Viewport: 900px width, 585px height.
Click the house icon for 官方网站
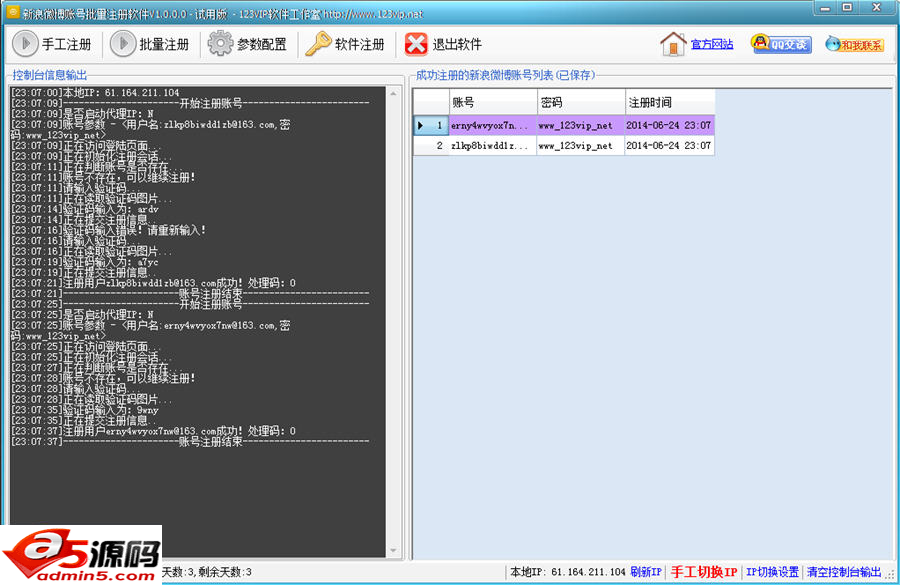coord(673,44)
